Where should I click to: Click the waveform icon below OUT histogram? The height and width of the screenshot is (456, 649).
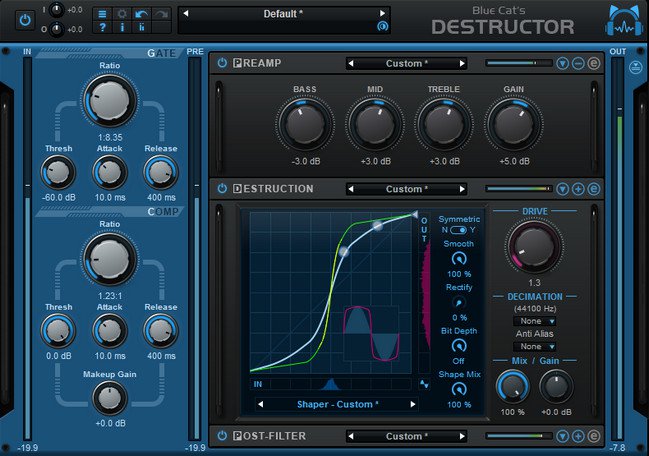[x=424, y=384]
